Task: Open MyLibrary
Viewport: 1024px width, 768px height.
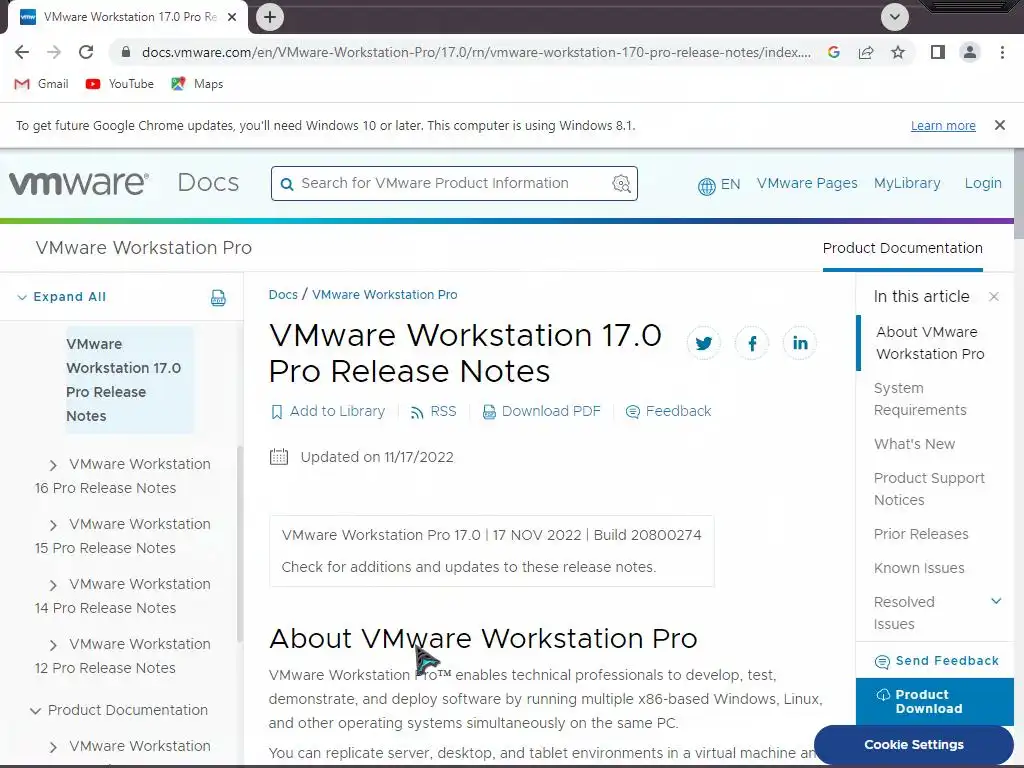Action: 907,184
